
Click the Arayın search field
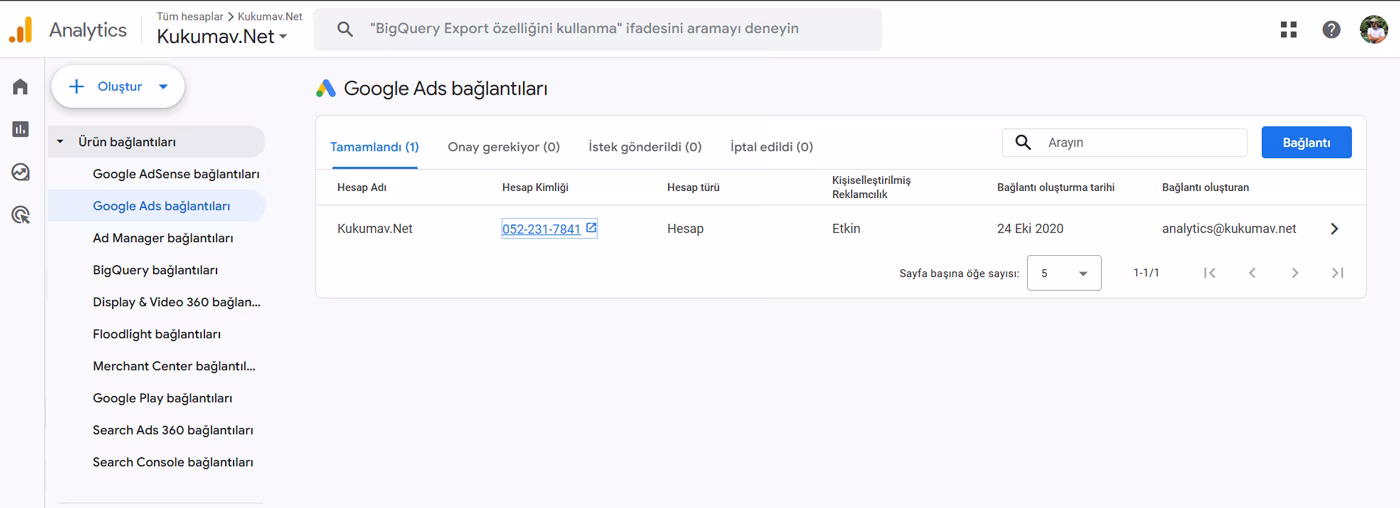(x=1125, y=143)
